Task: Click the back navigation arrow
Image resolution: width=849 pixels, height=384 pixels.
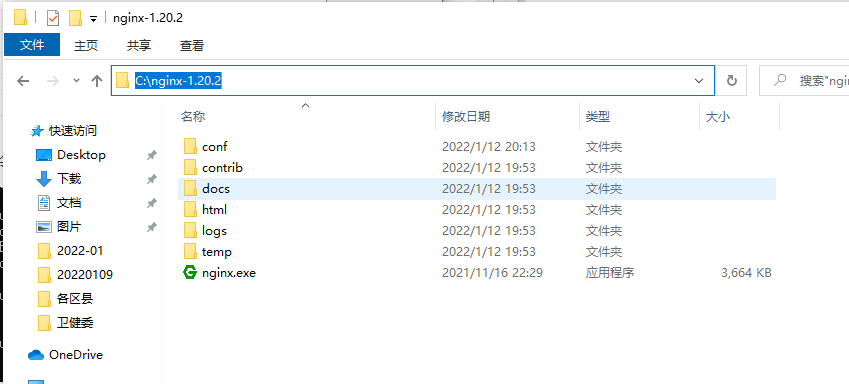Action: tap(23, 81)
